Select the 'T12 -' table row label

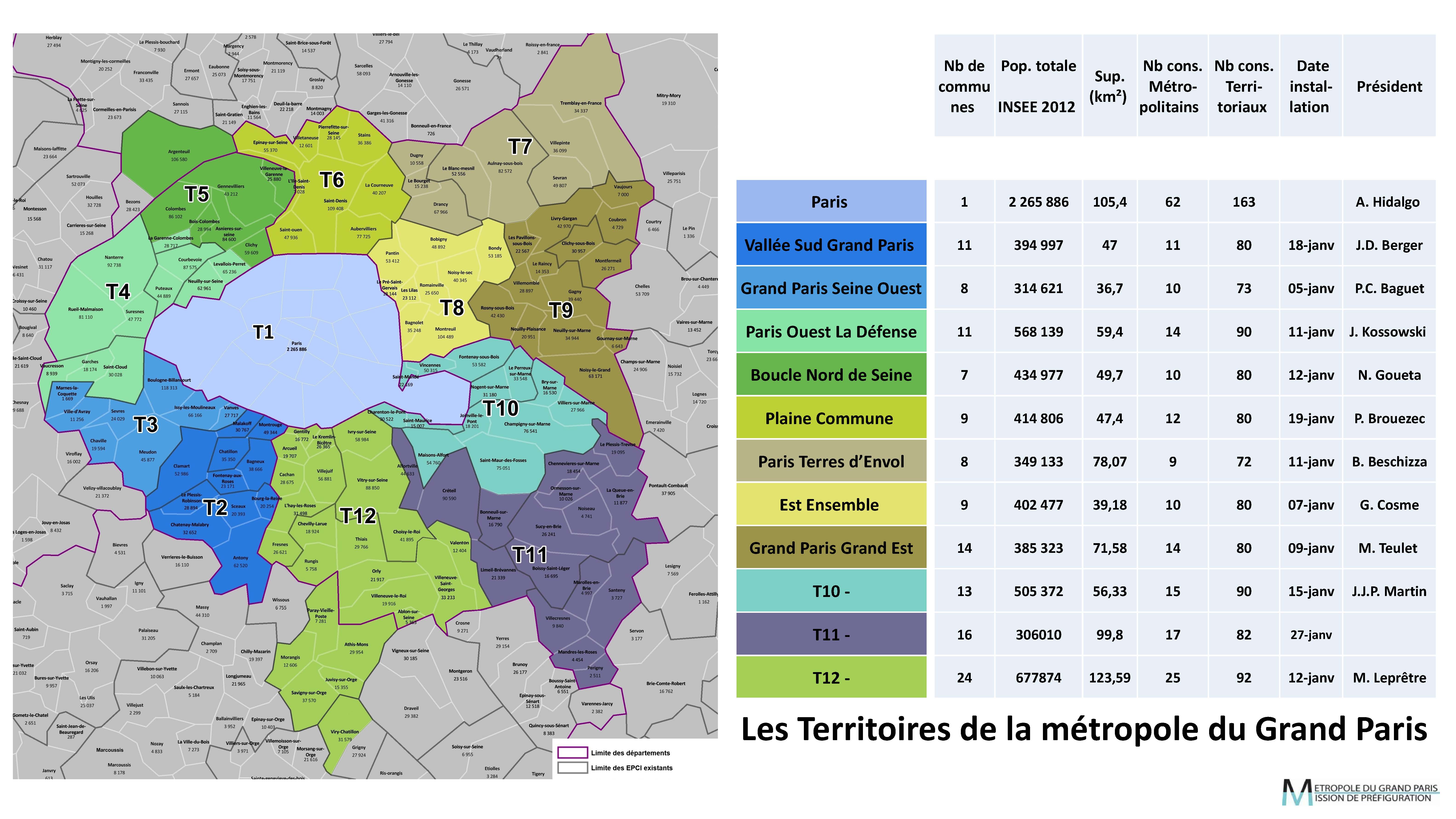[x=831, y=678]
